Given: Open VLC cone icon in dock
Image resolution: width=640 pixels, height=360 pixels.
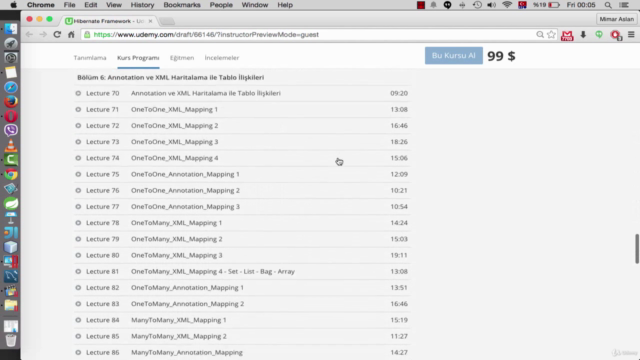Looking at the screenshot, I should click(x=11, y=145).
